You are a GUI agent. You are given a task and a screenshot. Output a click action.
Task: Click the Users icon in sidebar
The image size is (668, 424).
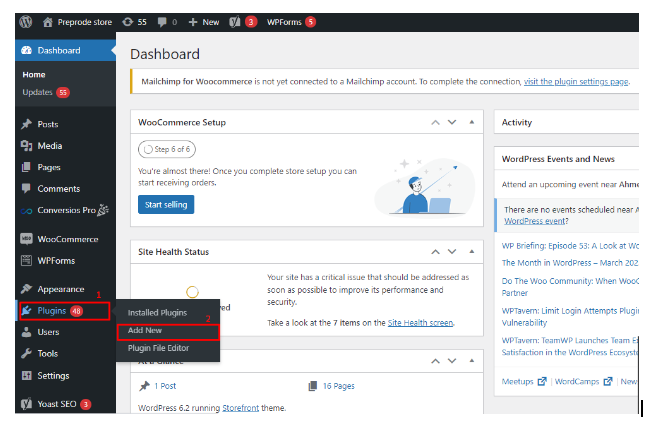click(x=26, y=332)
